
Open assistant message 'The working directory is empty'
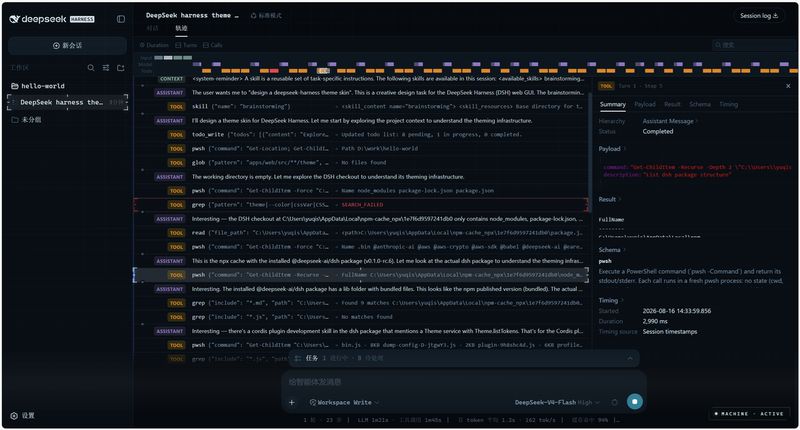[361, 176]
